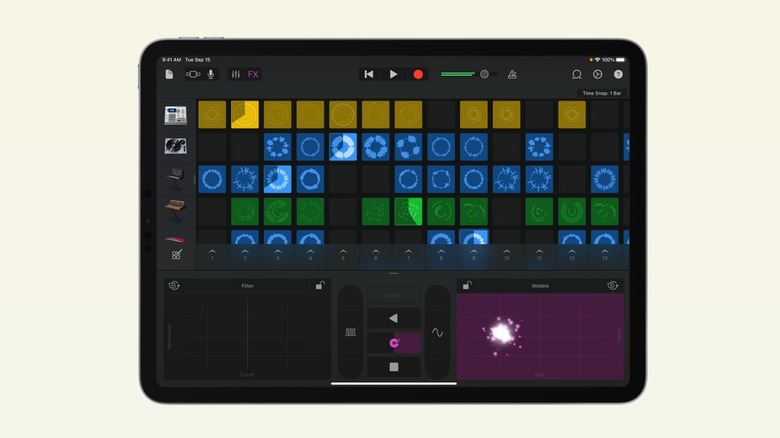Open song settings icon
The width and height of the screenshot is (780, 438).
coord(597,74)
